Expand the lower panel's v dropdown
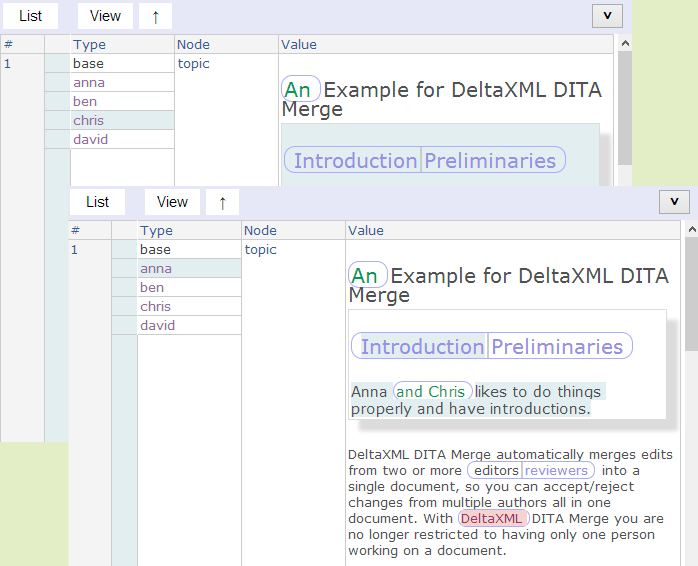Viewport: 698px width, 566px height. tap(674, 202)
